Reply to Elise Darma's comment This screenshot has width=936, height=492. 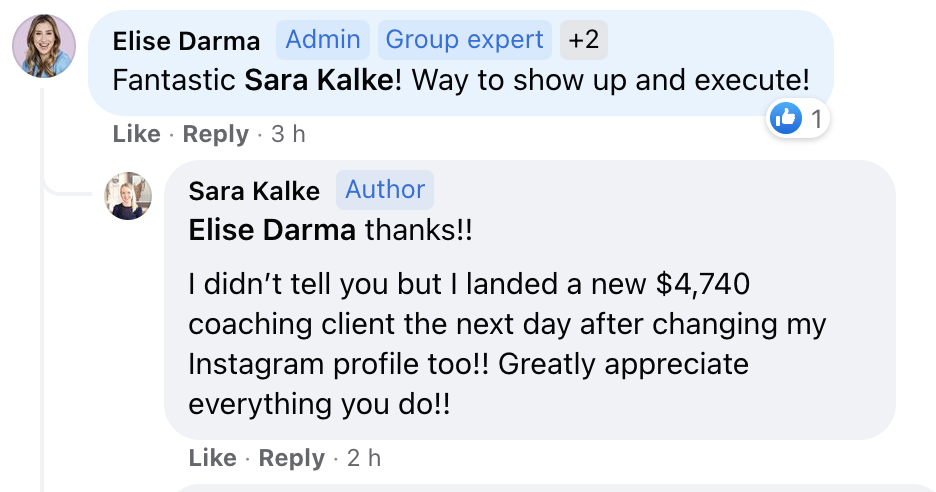[x=216, y=134]
